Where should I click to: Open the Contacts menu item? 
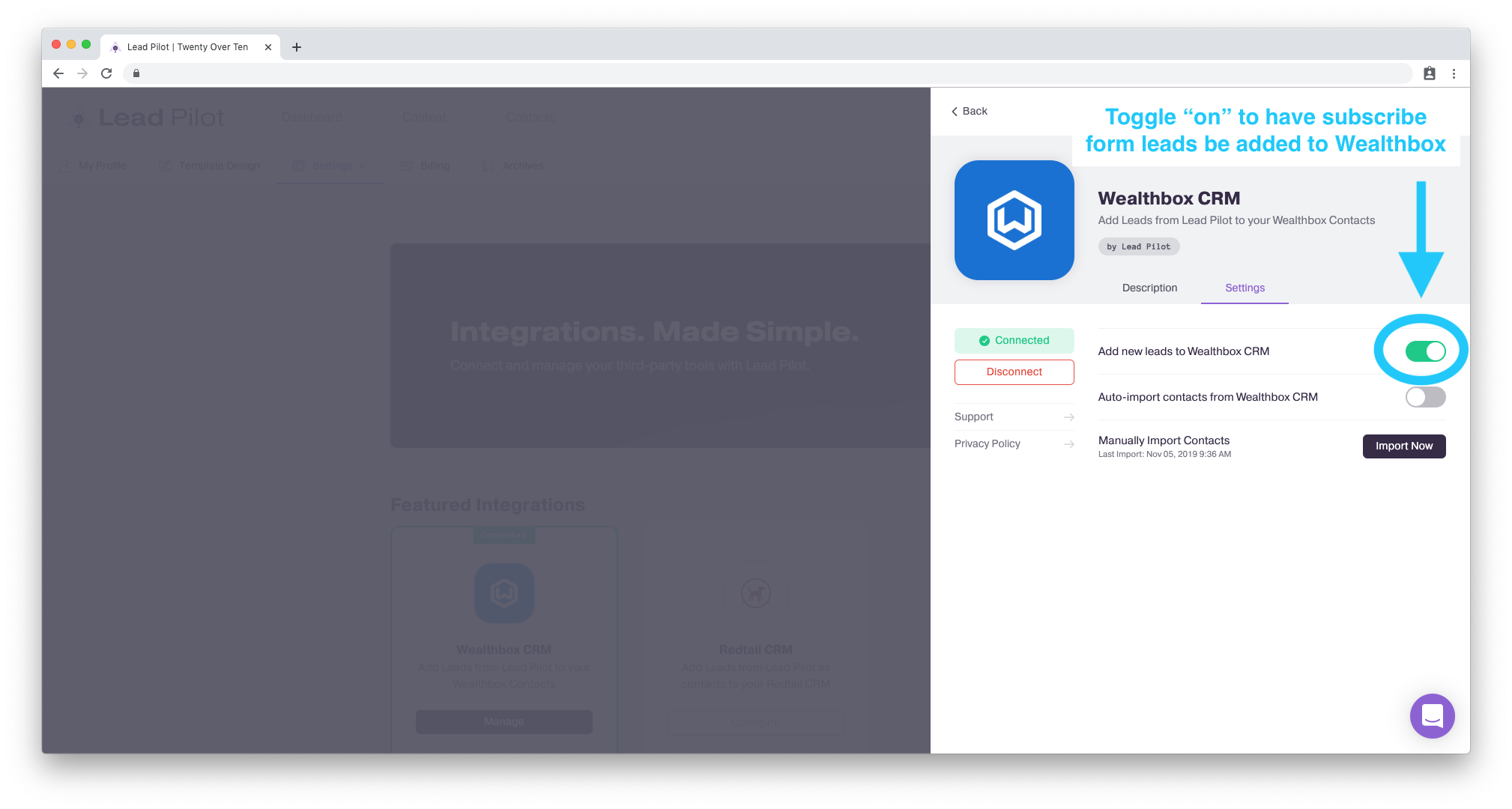530,118
